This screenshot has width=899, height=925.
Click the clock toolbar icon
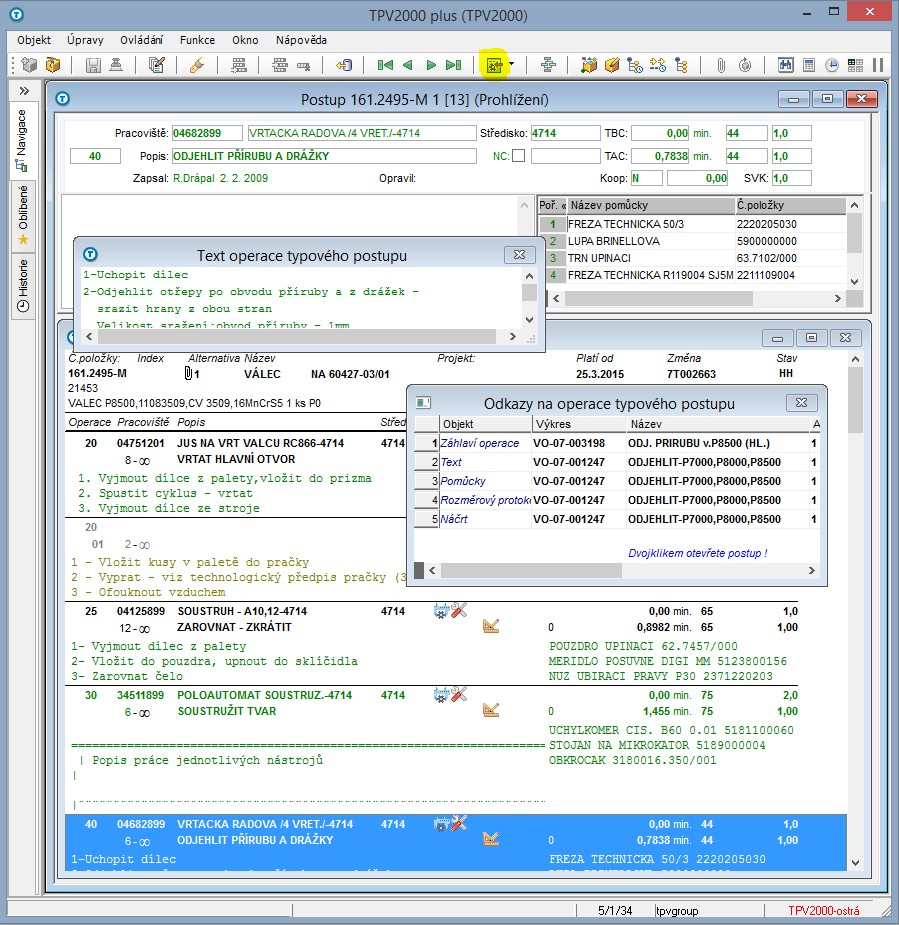(x=832, y=65)
